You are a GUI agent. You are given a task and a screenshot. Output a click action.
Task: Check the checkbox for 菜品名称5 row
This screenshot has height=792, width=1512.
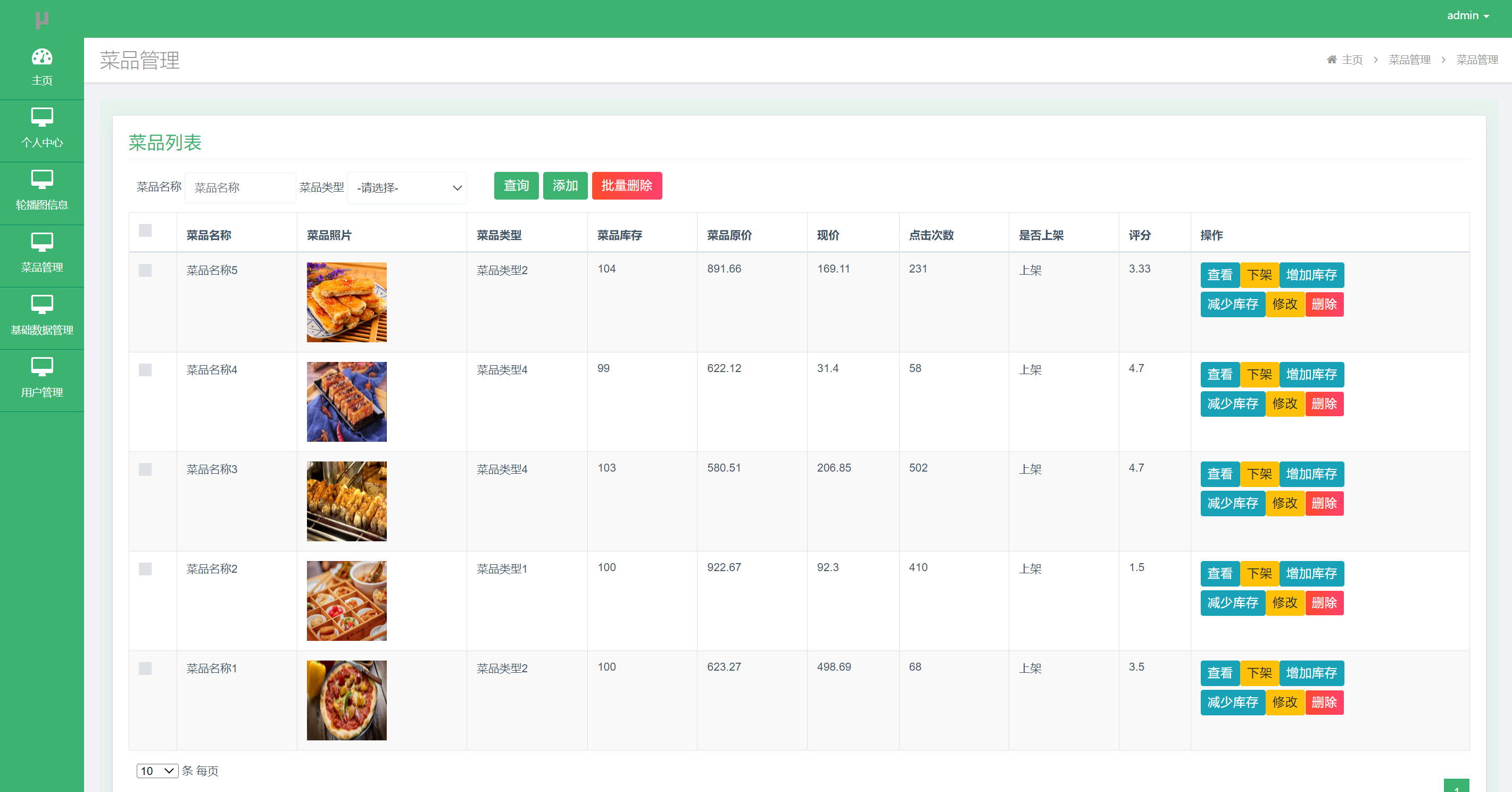click(x=144, y=271)
